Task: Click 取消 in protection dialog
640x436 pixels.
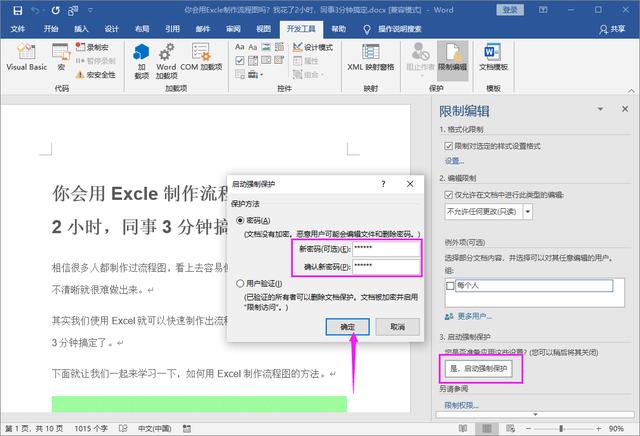Action: tap(397, 327)
